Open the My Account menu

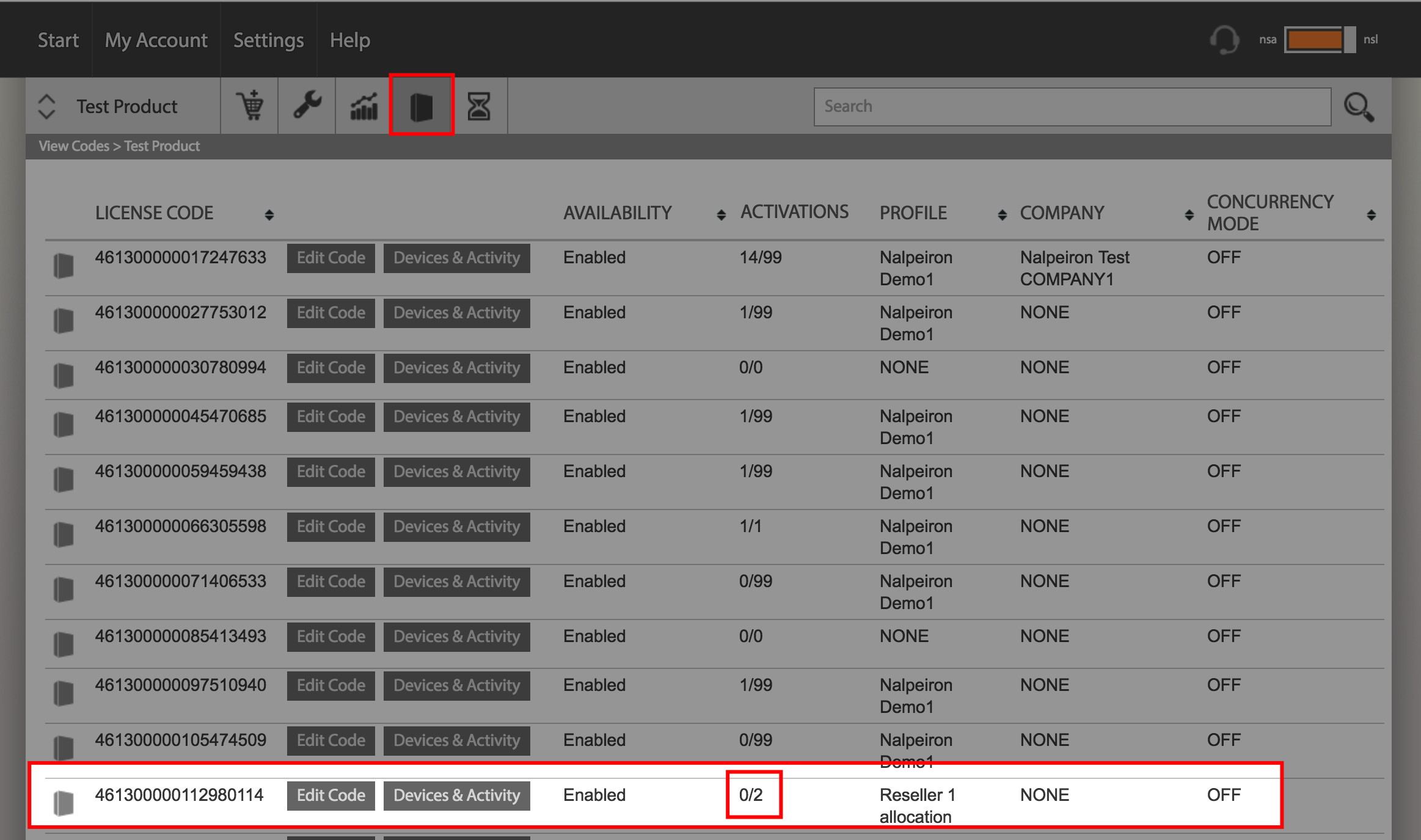pyautogui.click(x=156, y=40)
